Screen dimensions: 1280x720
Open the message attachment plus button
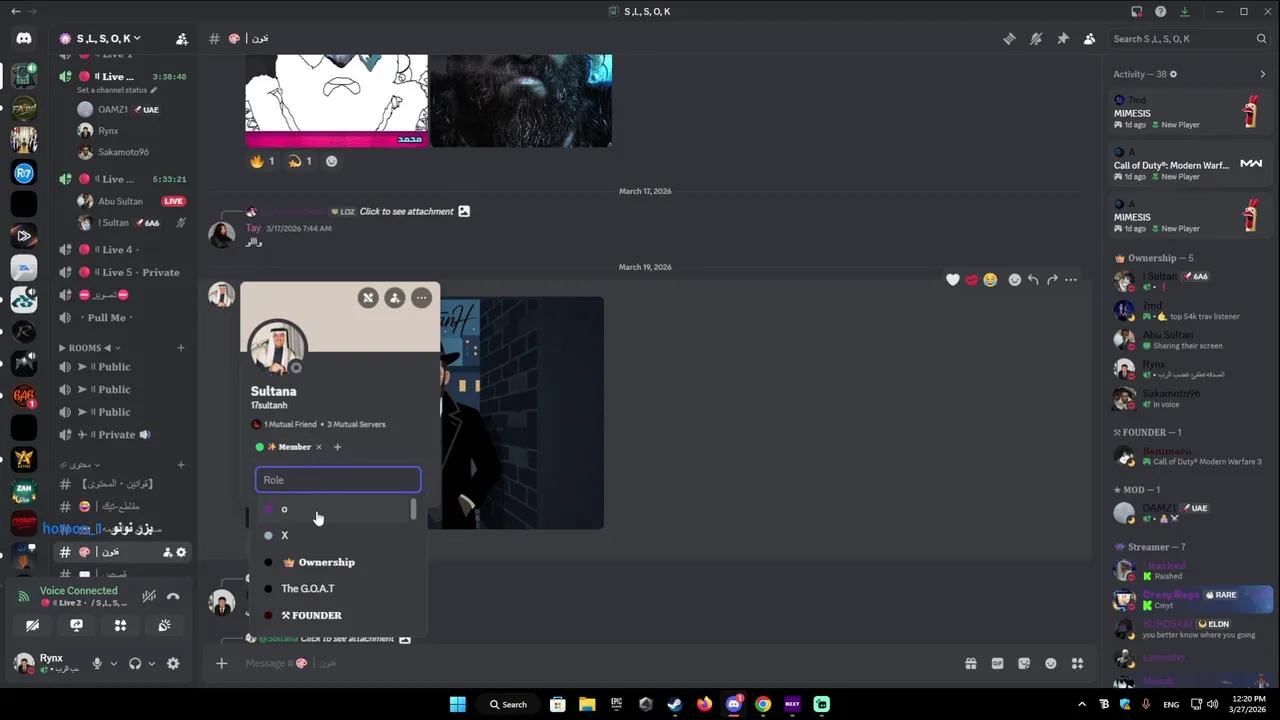click(x=222, y=663)
